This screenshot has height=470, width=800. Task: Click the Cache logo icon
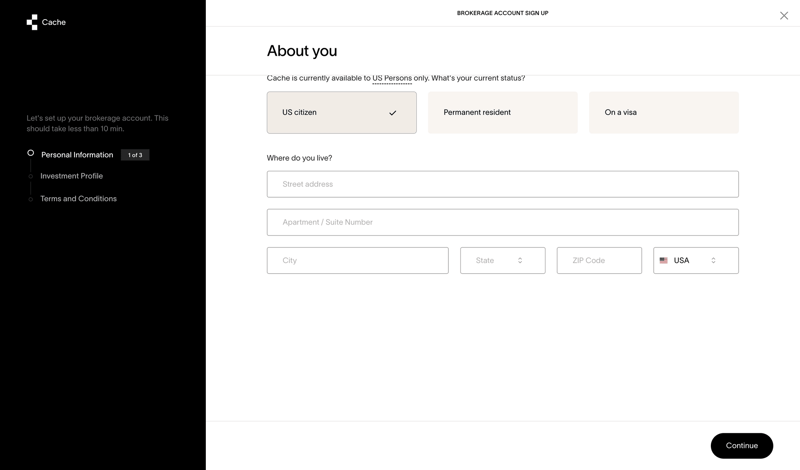tap(32, 22)
